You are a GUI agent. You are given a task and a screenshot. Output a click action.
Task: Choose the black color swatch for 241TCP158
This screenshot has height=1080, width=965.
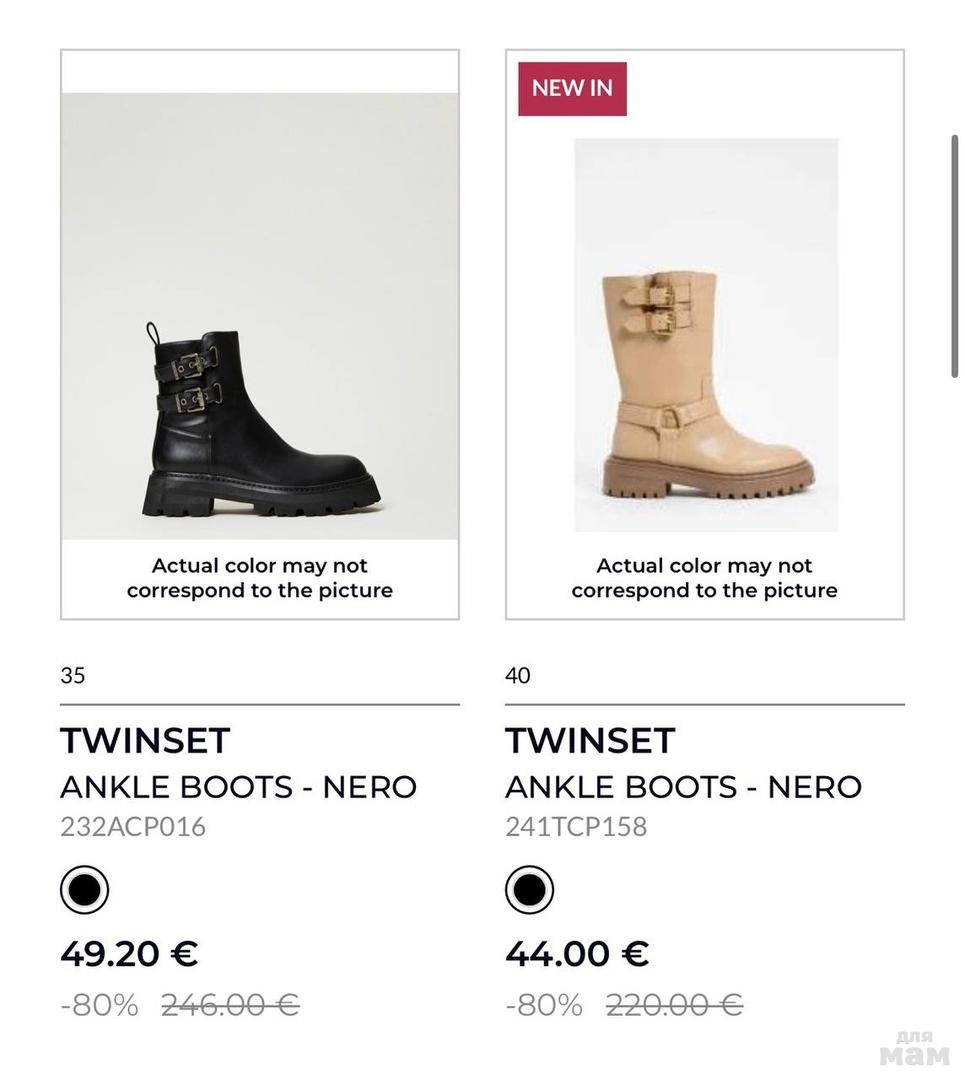tap(529, 890)
